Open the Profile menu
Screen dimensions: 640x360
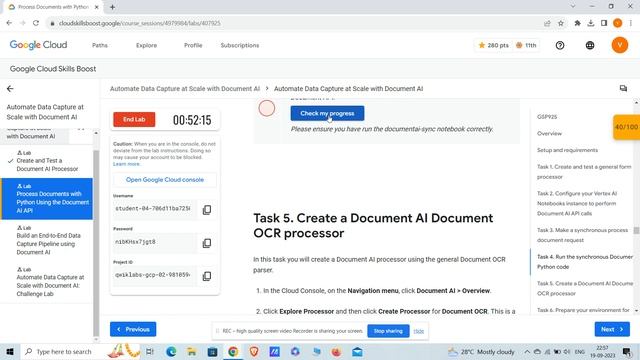click(x=193, y=45)
